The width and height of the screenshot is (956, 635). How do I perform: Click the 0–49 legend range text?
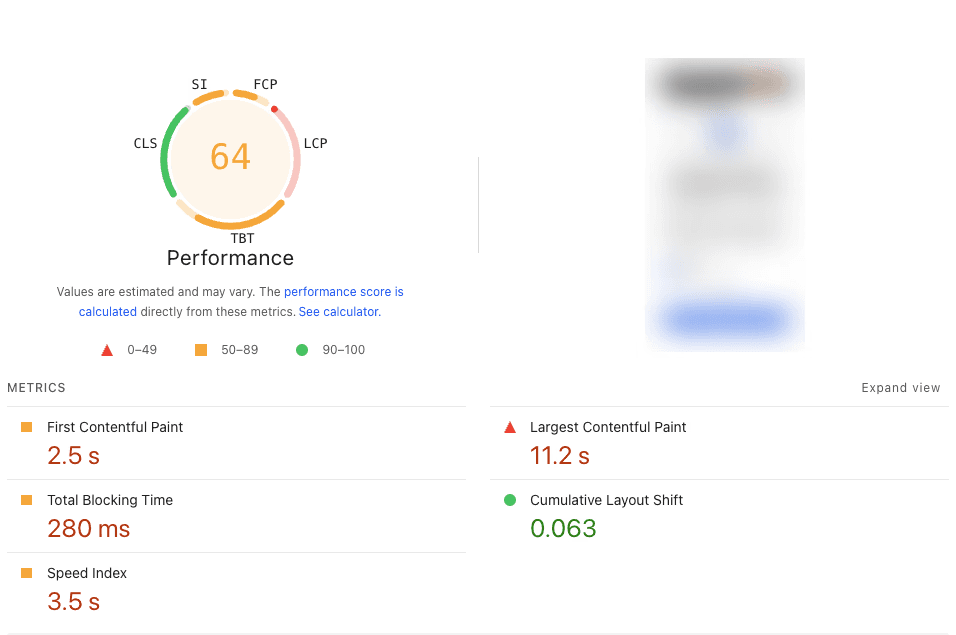142,350
